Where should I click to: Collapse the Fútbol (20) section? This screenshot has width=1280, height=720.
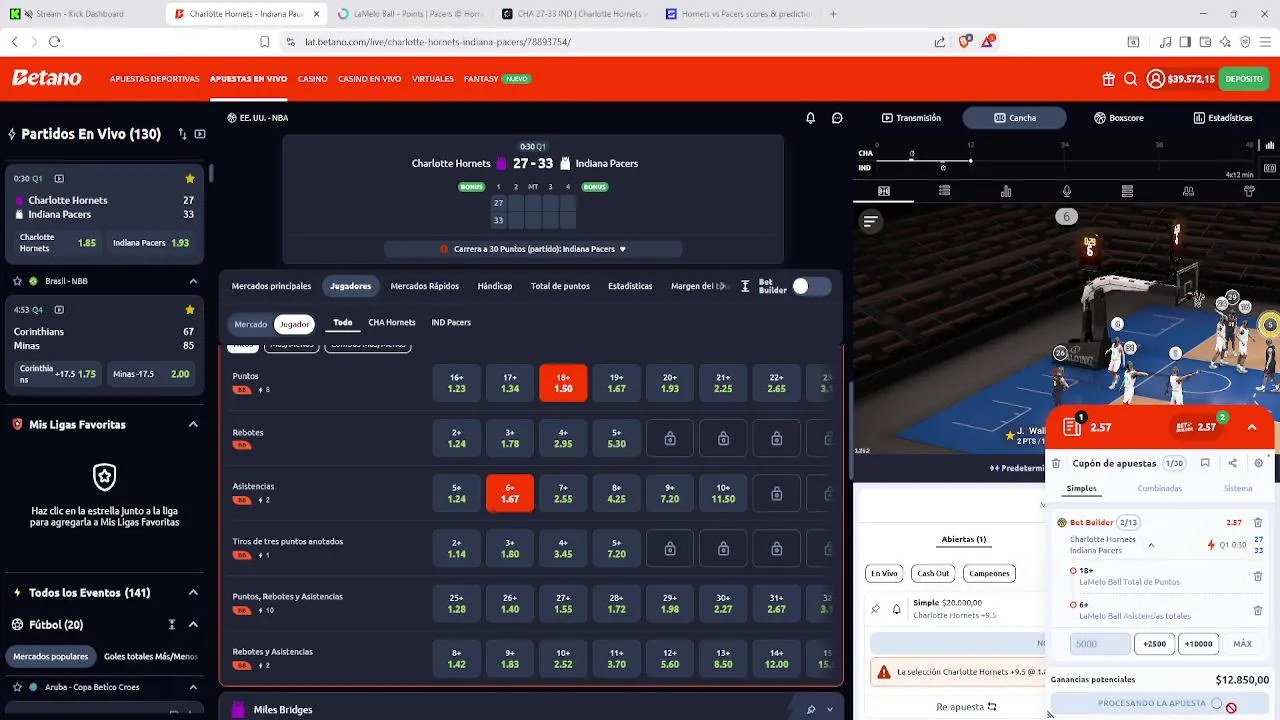click(x=193, y=624)
